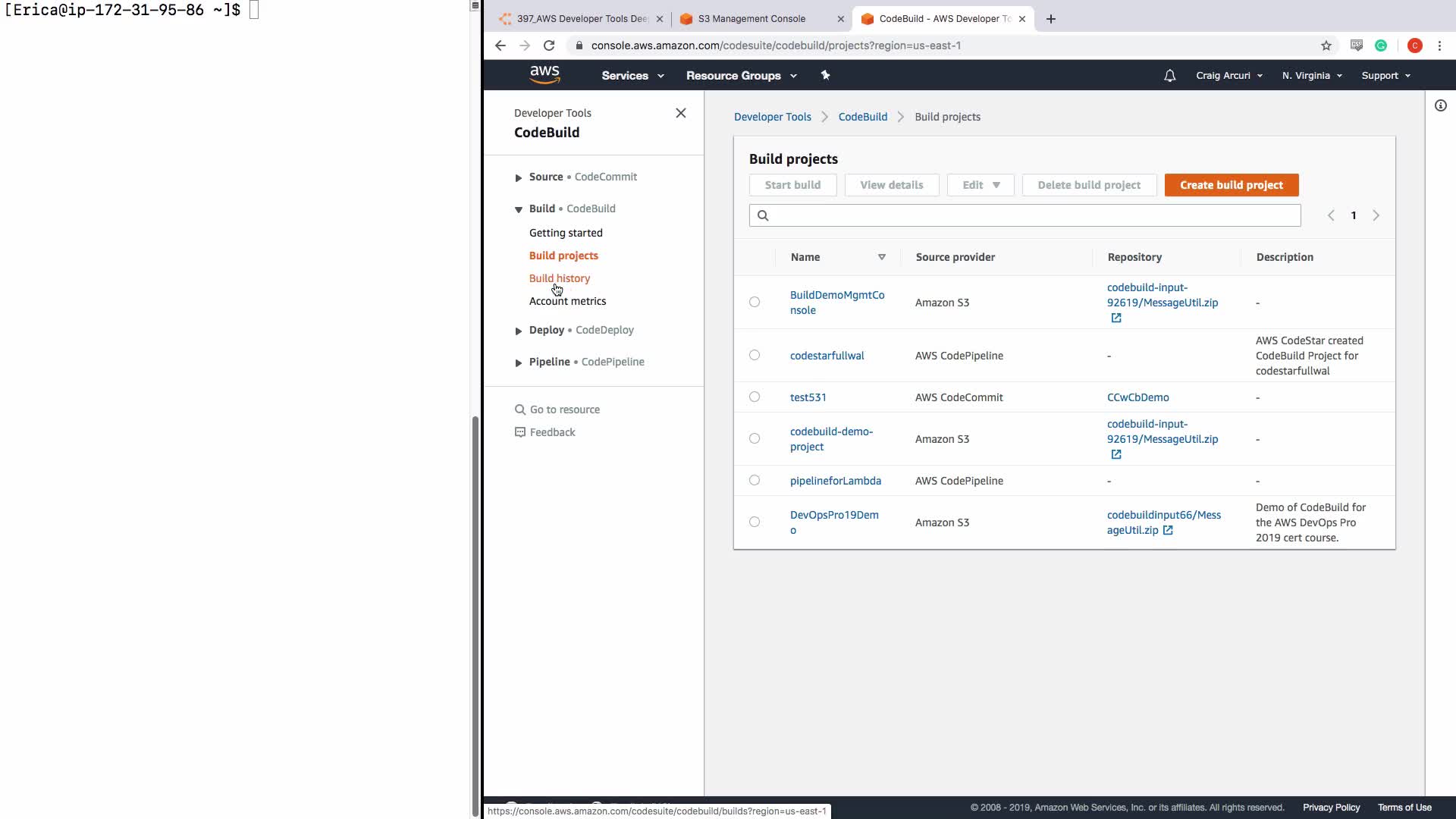Open the notifications bell icon
The image size is (1456, 819).
click(x=1169, y=76)
